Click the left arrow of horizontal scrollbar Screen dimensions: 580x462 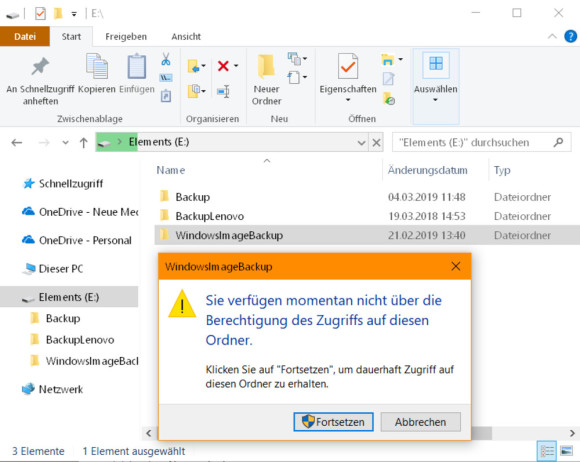click(x=149, y=433)
